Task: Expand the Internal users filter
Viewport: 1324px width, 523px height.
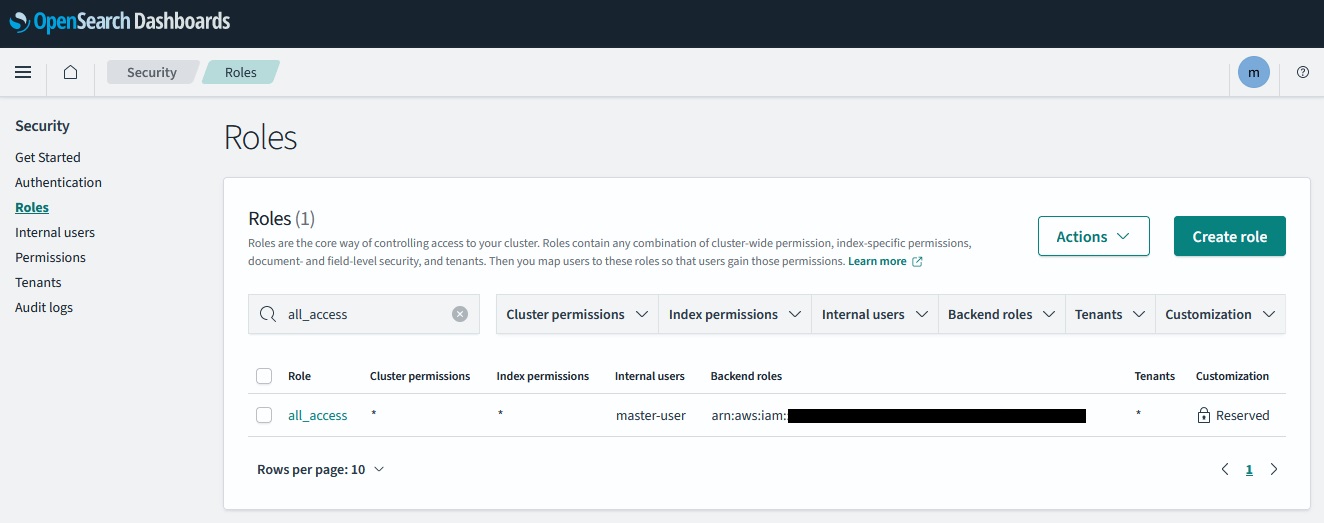Action: (875, 314)
